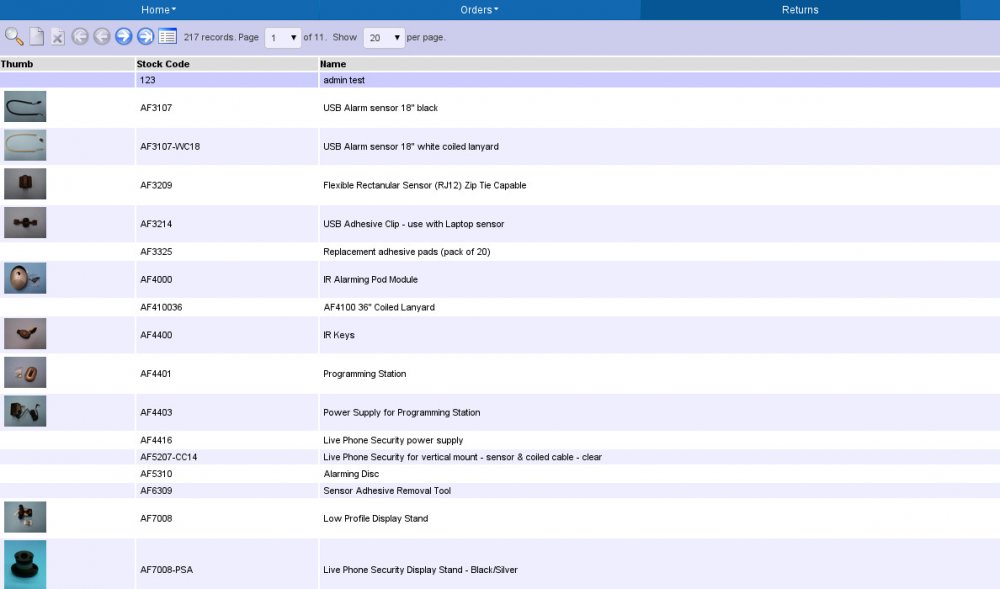Sort by the Stock Code column header
1000x589 pixels.
pyautogui.click(x=163, y=64)
